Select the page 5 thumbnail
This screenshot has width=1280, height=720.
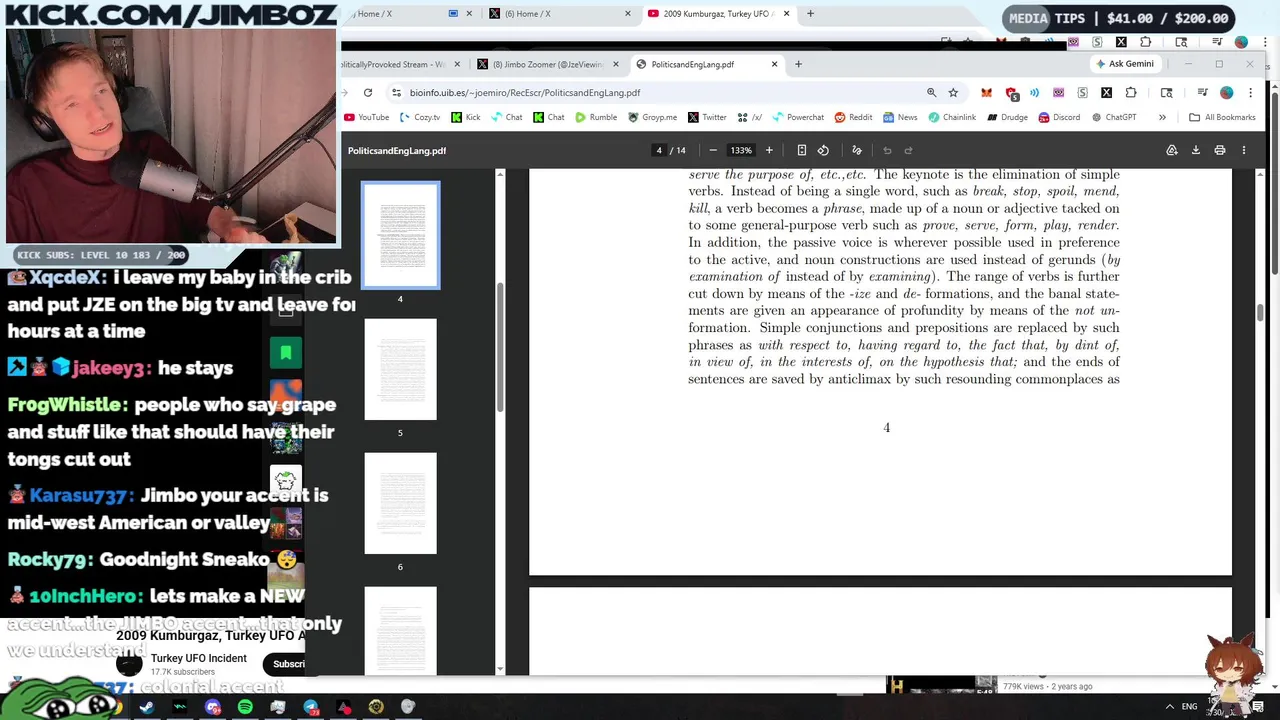coord(400,370)
